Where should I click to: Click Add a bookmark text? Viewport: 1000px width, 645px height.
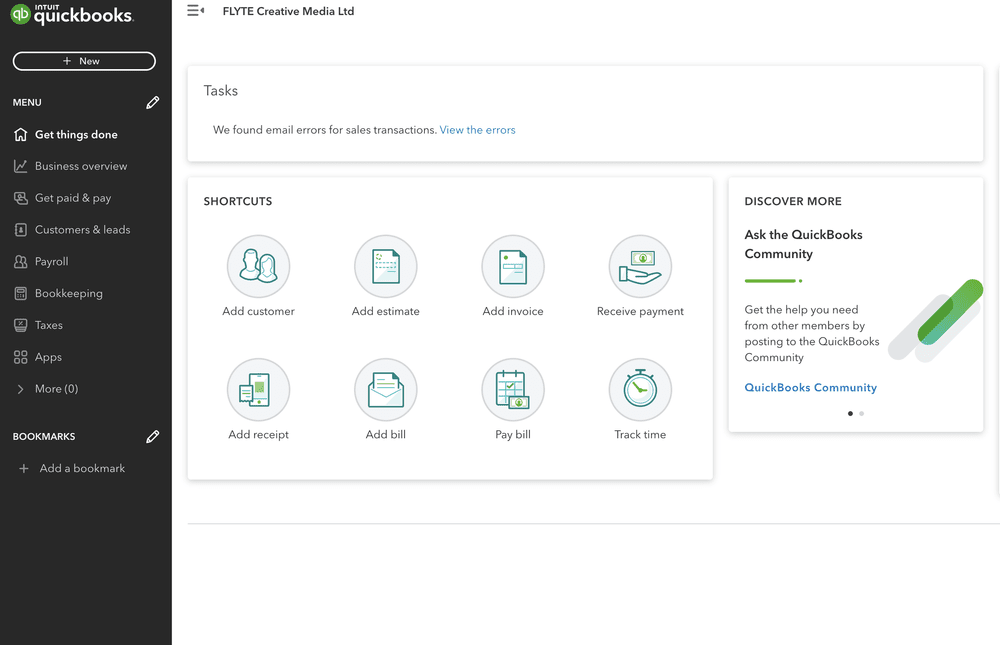[x=82, y=468]
